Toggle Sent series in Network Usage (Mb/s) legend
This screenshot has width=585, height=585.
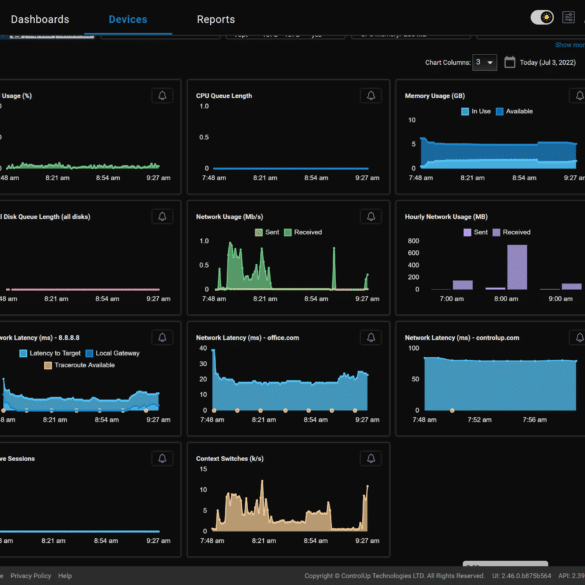pos(267,232)
